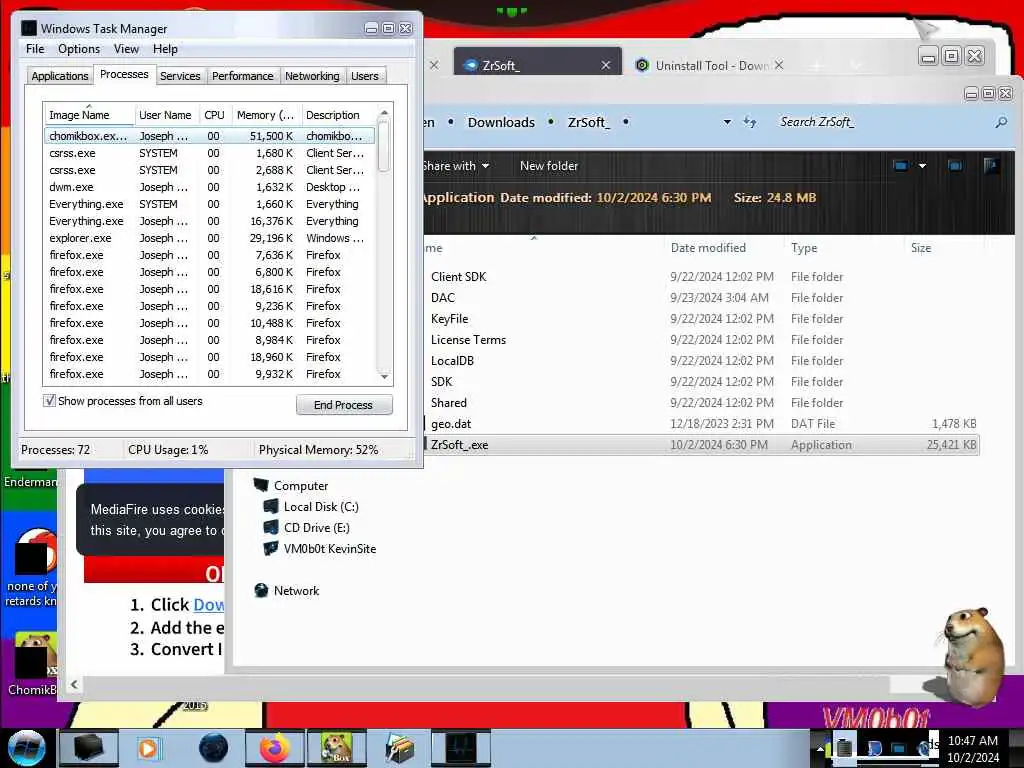Select the KeyFile folder

(449, 319)
